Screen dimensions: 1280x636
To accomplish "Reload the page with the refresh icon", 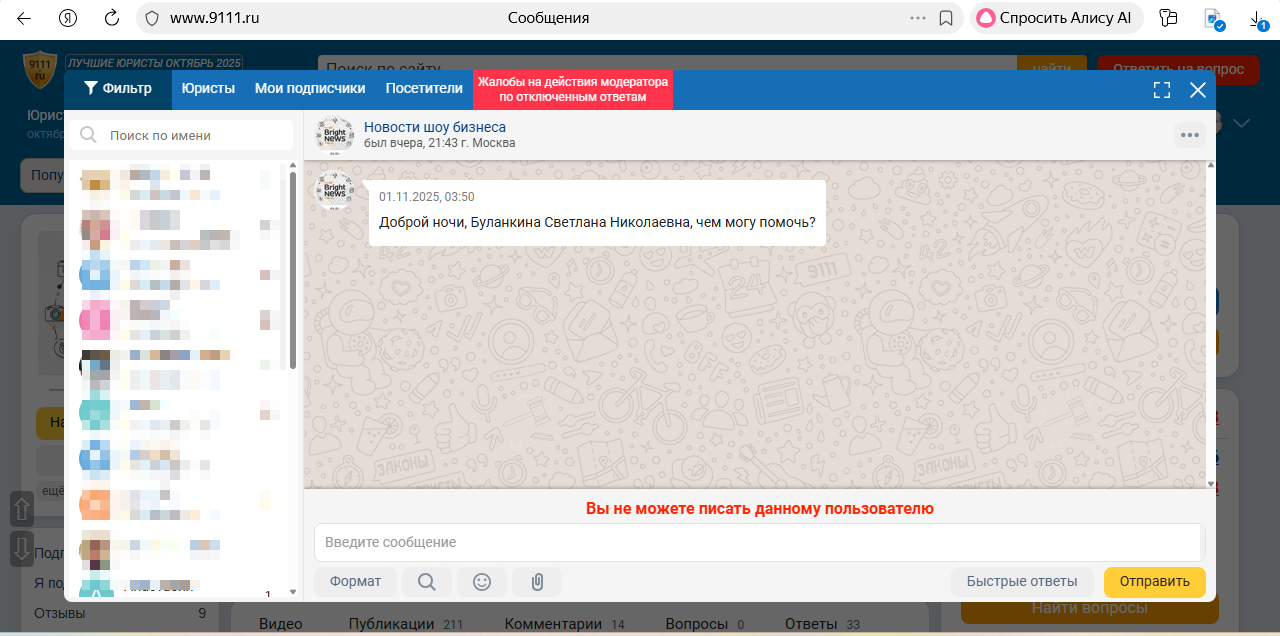I will (112, 18).
